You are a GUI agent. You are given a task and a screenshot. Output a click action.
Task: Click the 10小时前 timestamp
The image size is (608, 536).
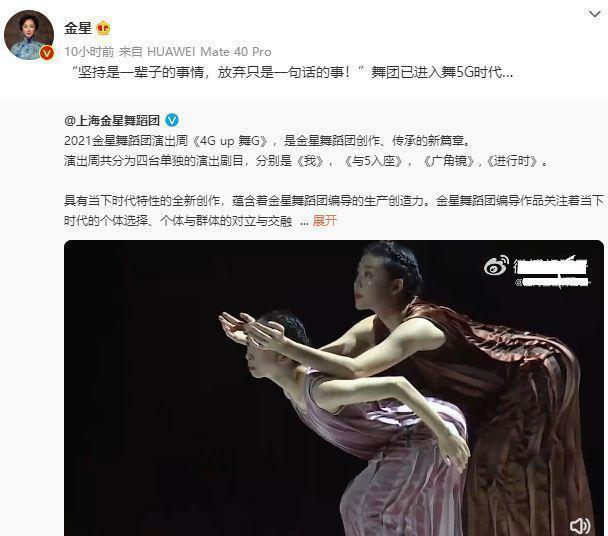click(89, 52)
